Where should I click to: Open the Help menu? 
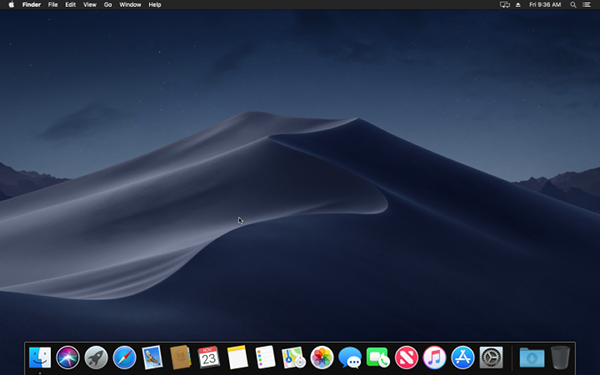155,5
